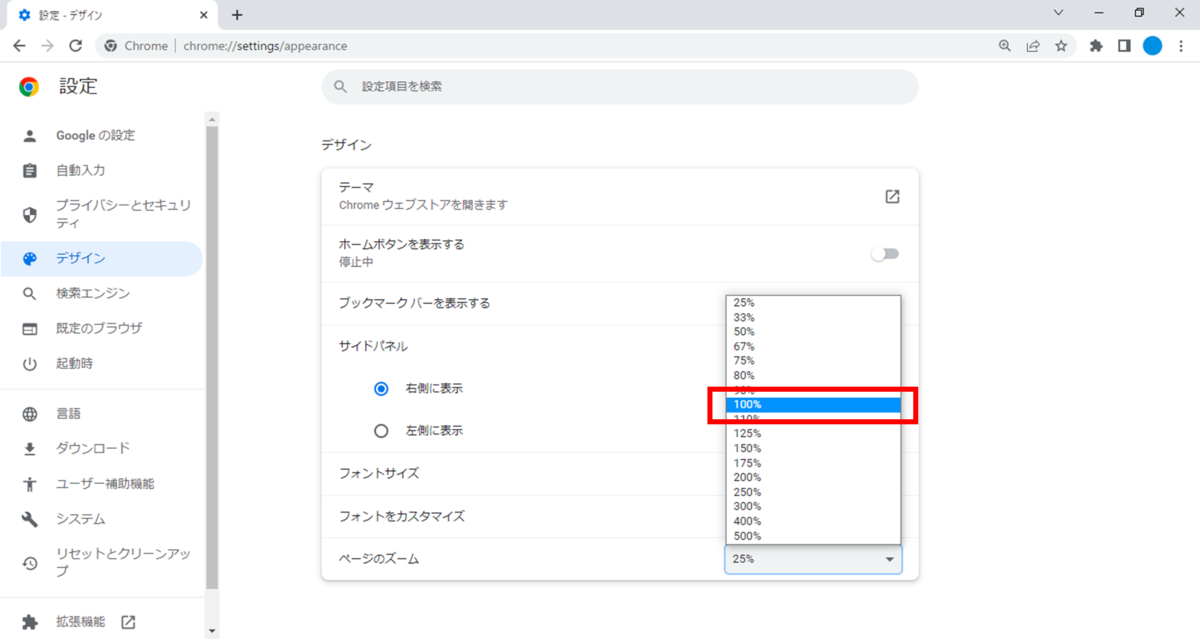Click the search field 設定項目を検索
Screen dimensions: 1200x639
pos(620,87)
